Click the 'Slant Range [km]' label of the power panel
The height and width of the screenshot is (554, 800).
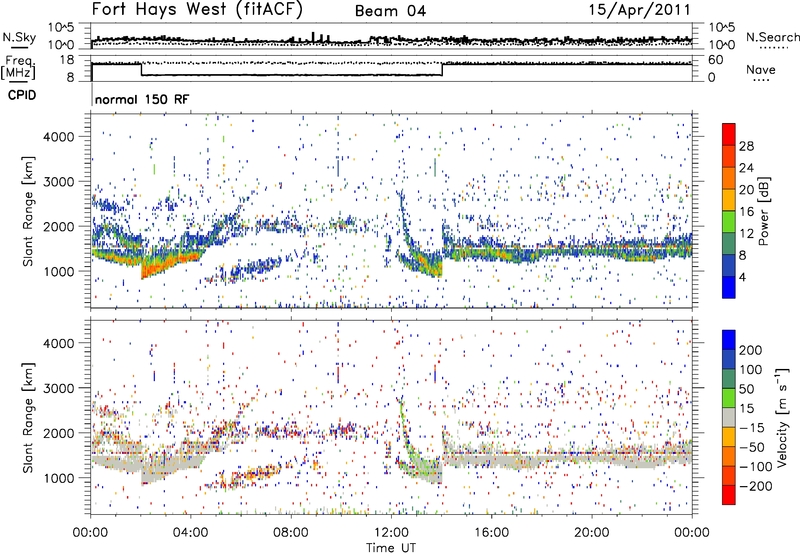[x=28, y=211]
